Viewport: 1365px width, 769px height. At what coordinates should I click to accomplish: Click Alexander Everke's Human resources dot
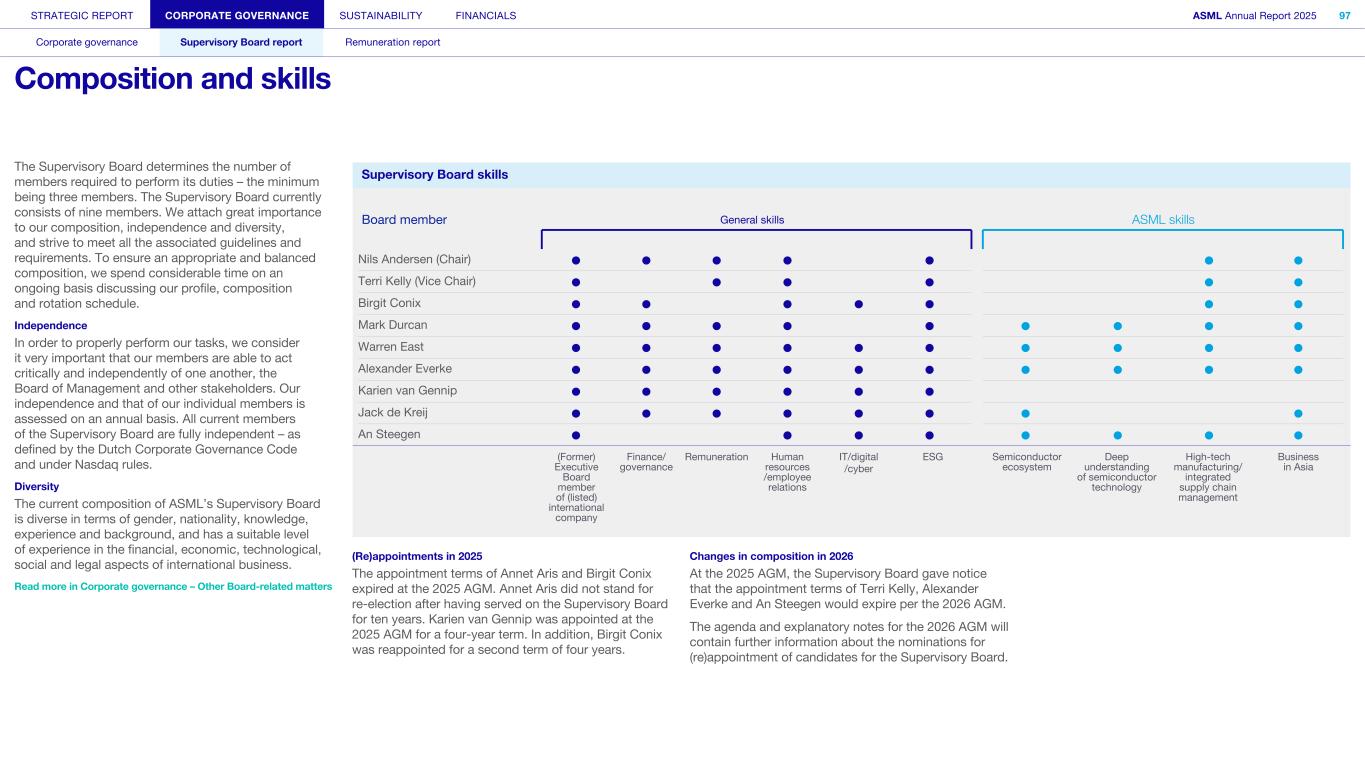pyautogui.click(x=787, y=369)
